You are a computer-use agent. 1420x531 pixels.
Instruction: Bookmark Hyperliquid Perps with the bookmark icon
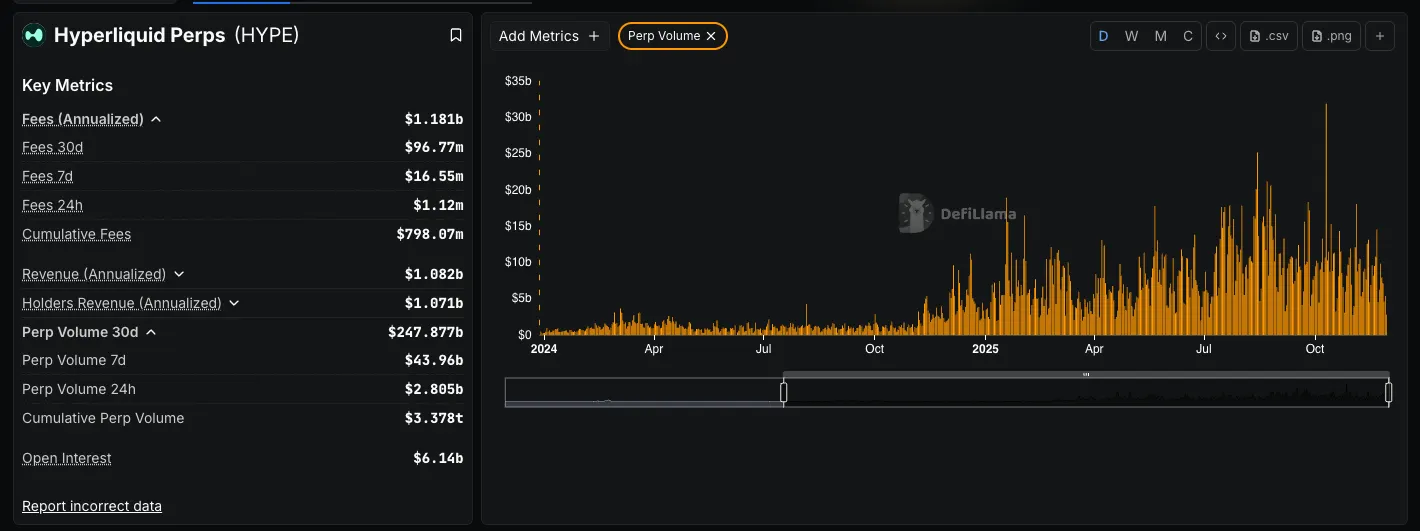pos(456,35)
